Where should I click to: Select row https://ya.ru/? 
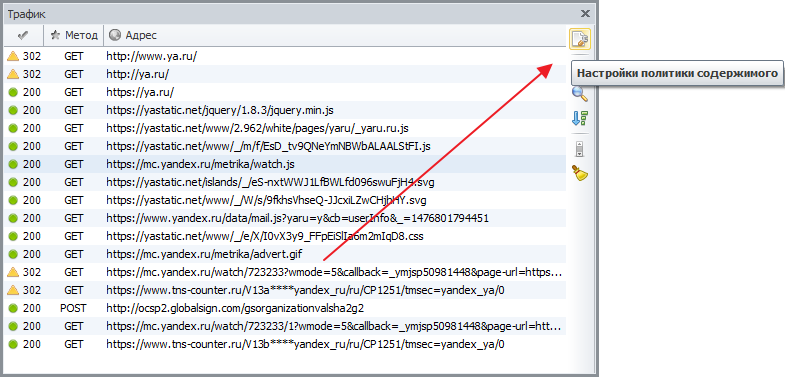tap(285, 92)
